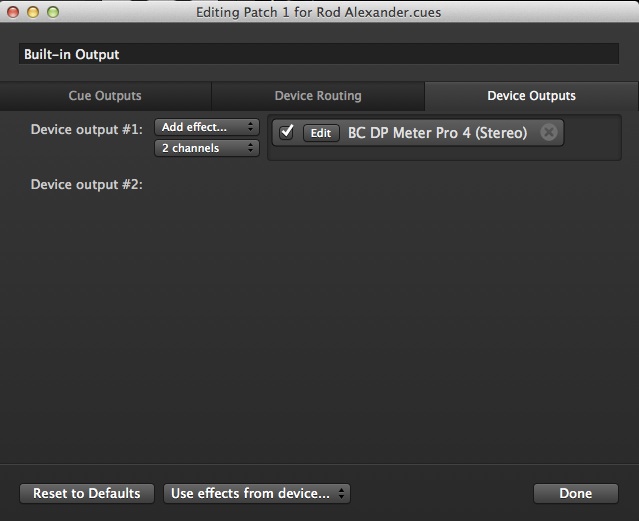Click the Device output #2 label

coord(87,184)
